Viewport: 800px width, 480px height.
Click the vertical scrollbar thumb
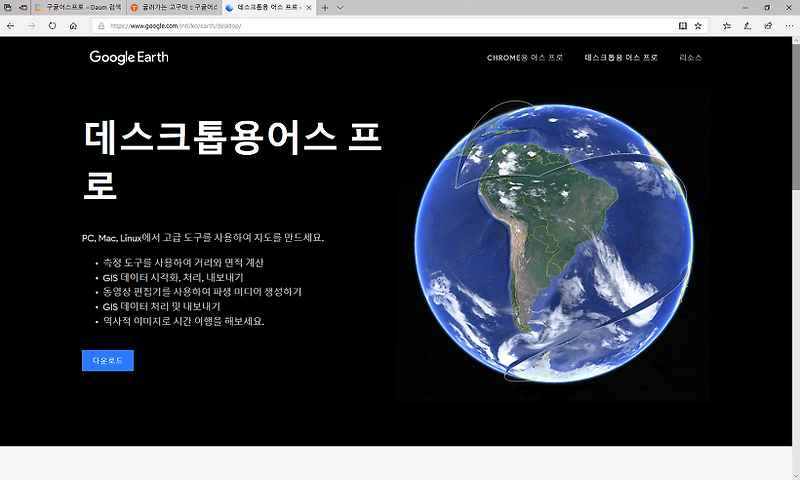click(795, 117)
